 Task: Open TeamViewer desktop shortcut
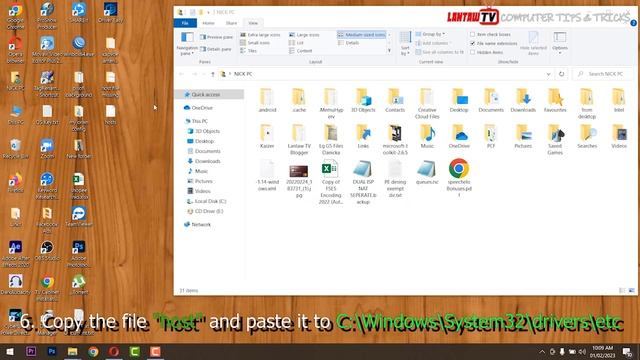pyautogui.click(x=79, y=217)
